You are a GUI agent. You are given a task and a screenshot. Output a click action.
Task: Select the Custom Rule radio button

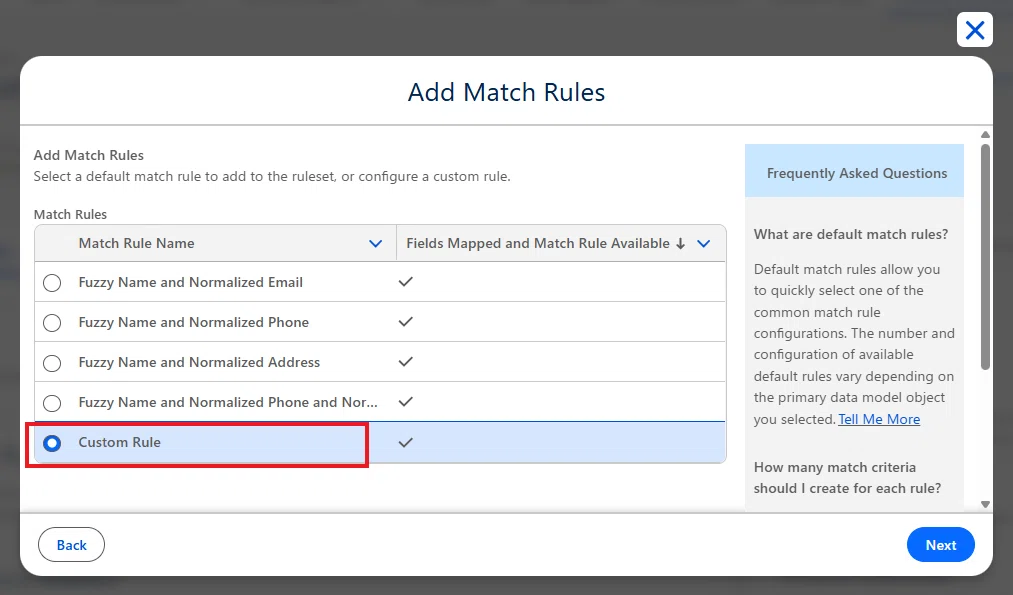[x=52, y=443]
